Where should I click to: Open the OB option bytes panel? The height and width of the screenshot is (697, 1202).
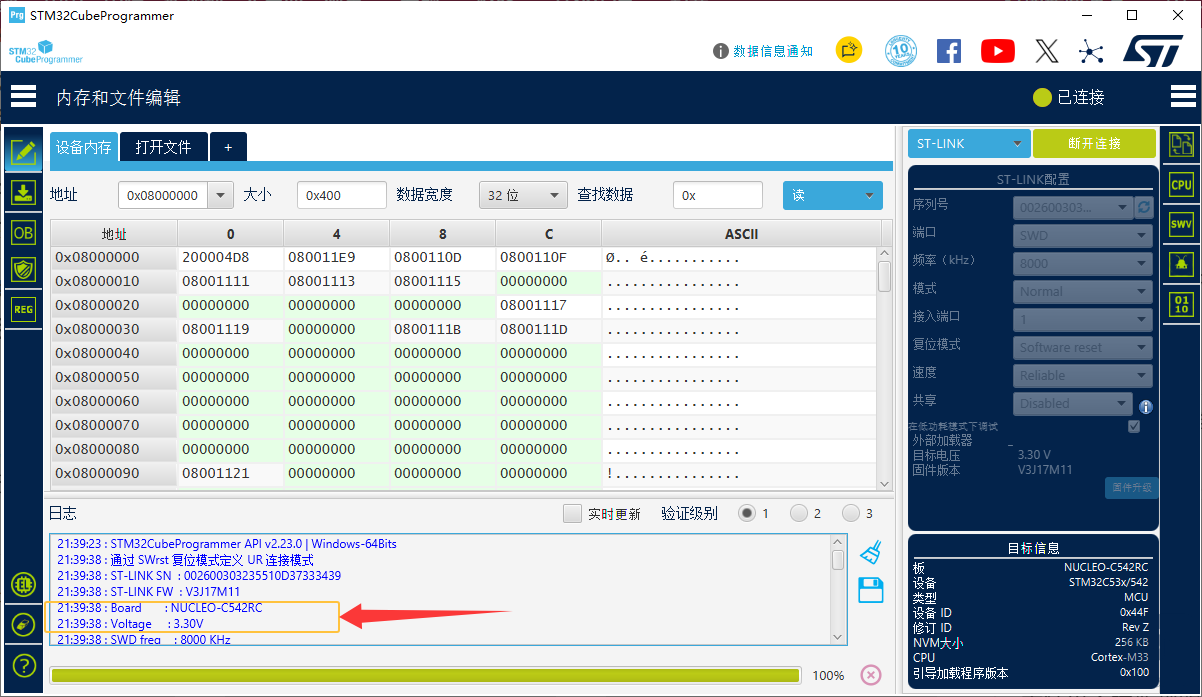coord(23,232)
